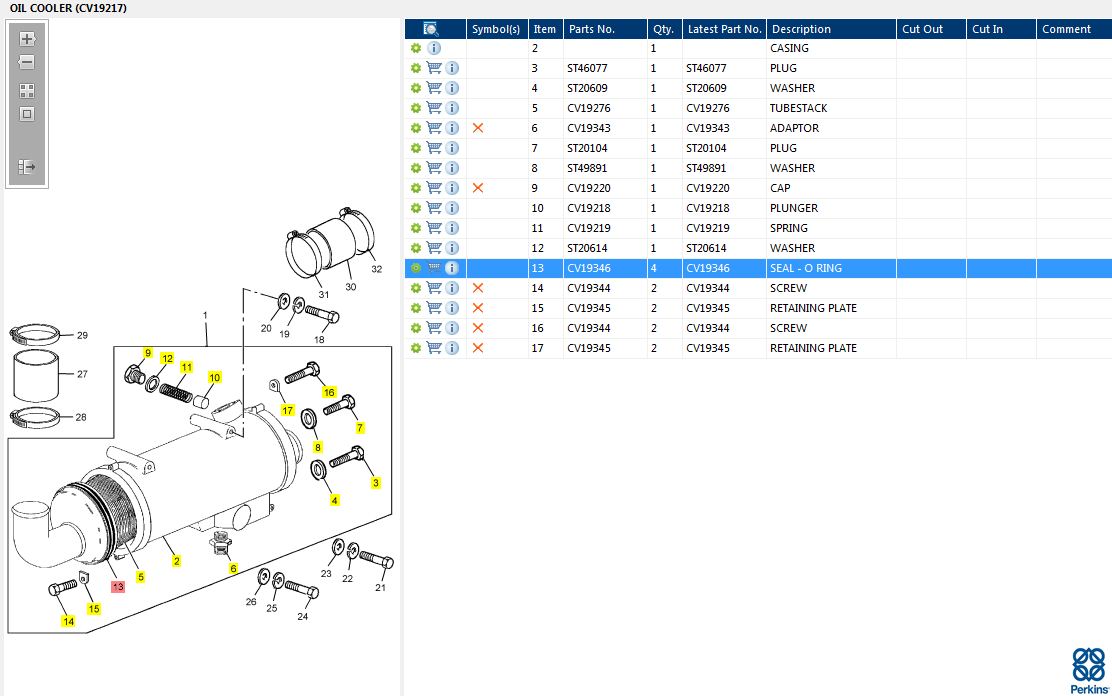Click orange X symbol on CAP row

coord(478,188)
